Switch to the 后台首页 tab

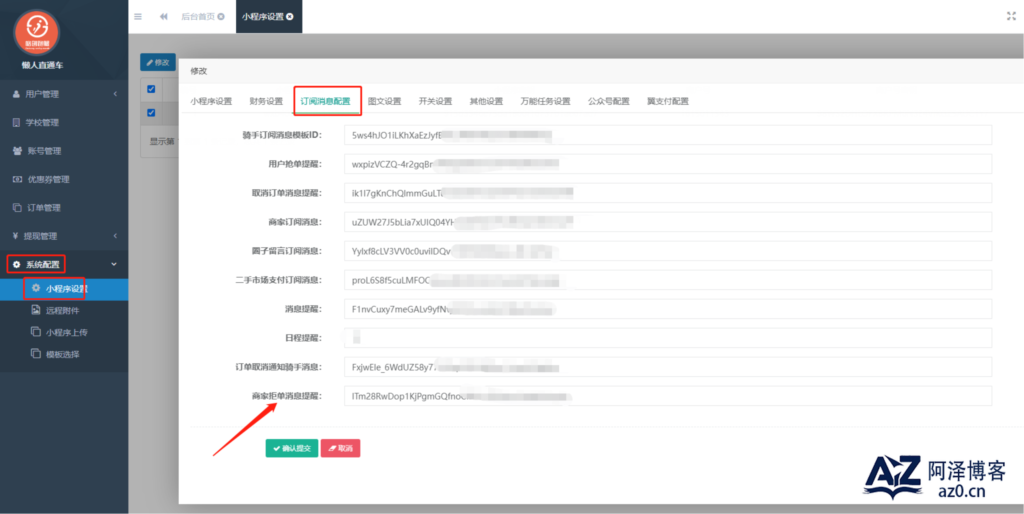[x=198, y=16]
